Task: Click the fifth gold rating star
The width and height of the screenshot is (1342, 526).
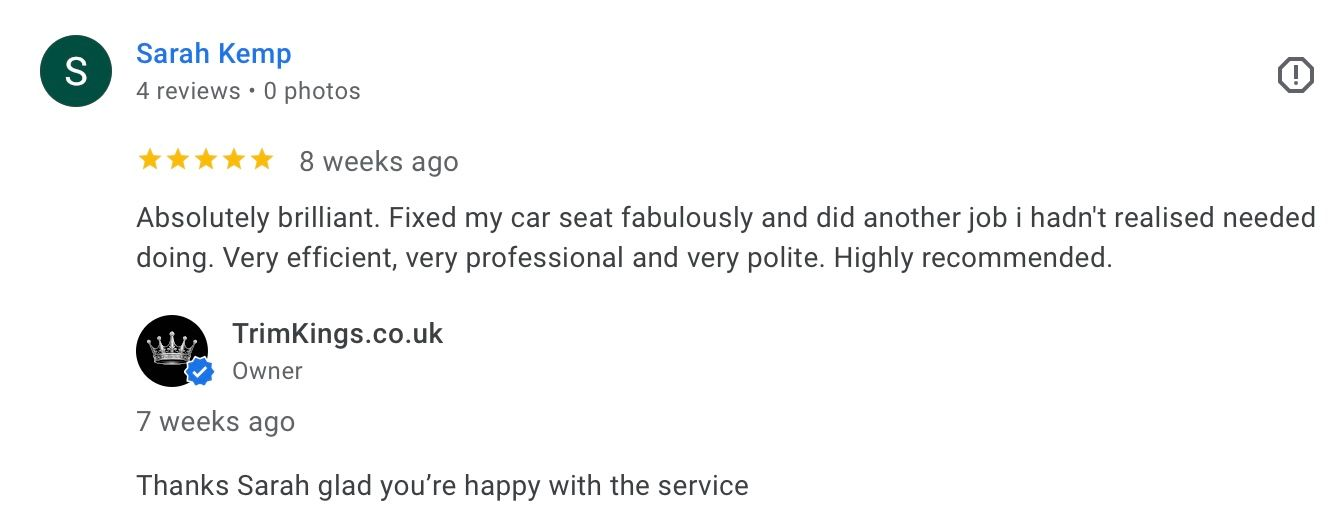Action: point(262,160)
